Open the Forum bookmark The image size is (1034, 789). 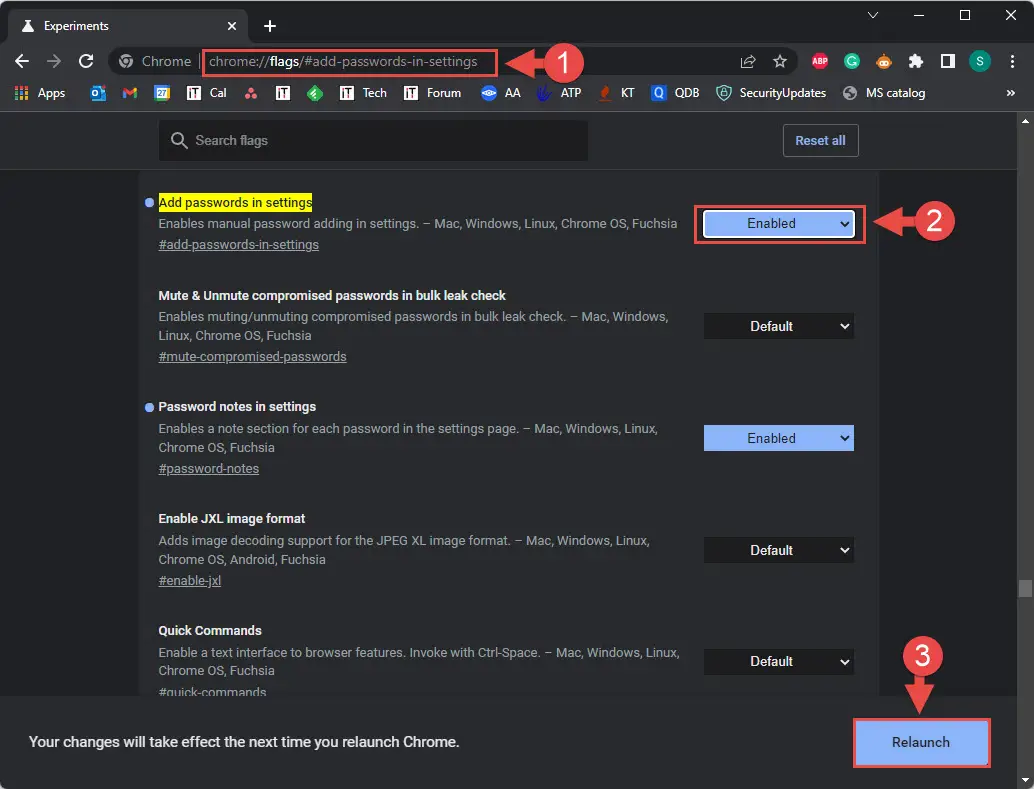tap(432, 93)
